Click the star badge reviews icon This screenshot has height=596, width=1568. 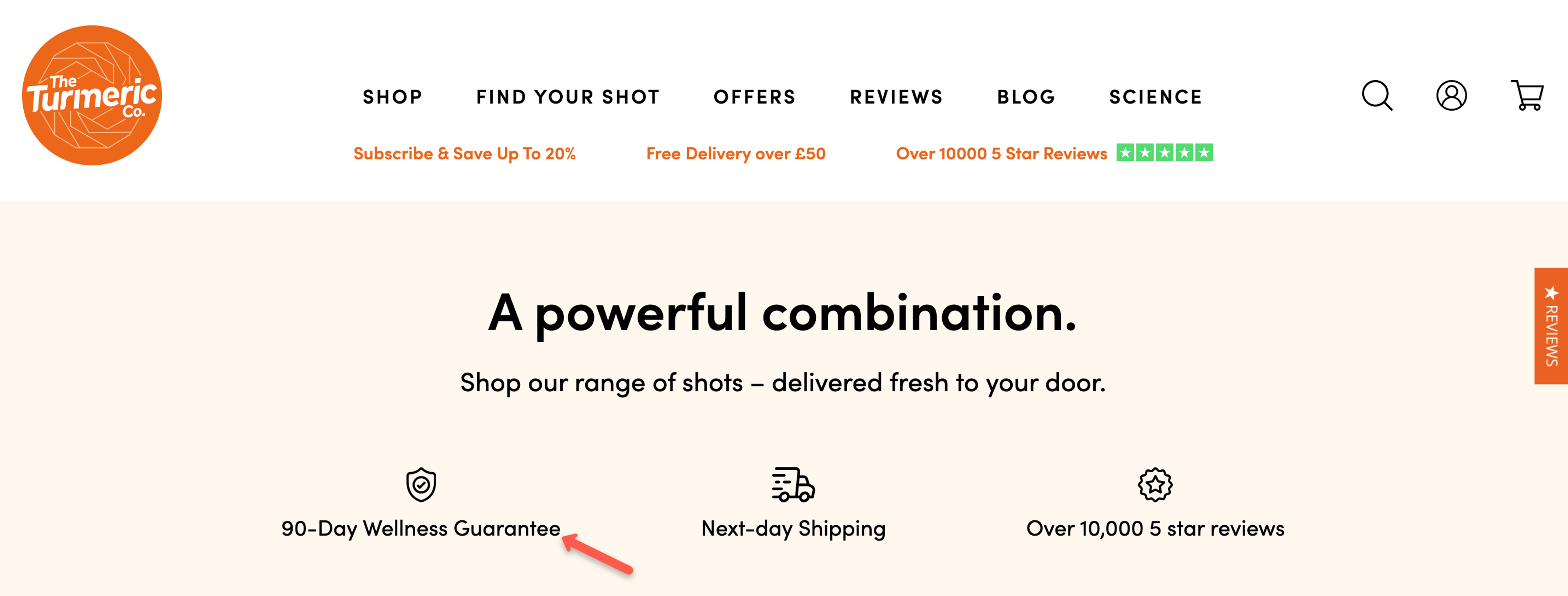point(1155,484)
